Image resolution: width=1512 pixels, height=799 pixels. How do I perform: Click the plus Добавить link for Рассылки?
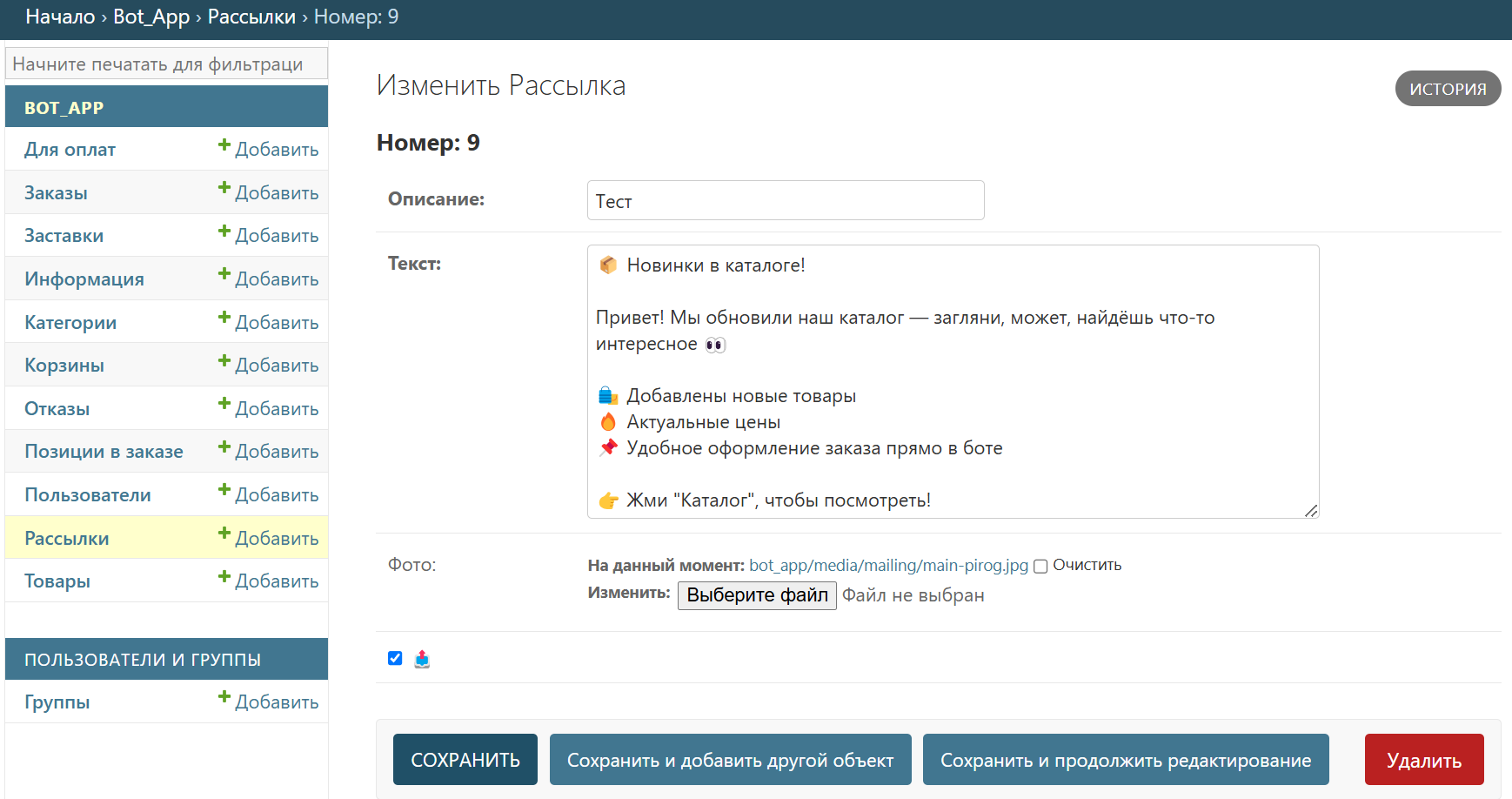(268, 538)
